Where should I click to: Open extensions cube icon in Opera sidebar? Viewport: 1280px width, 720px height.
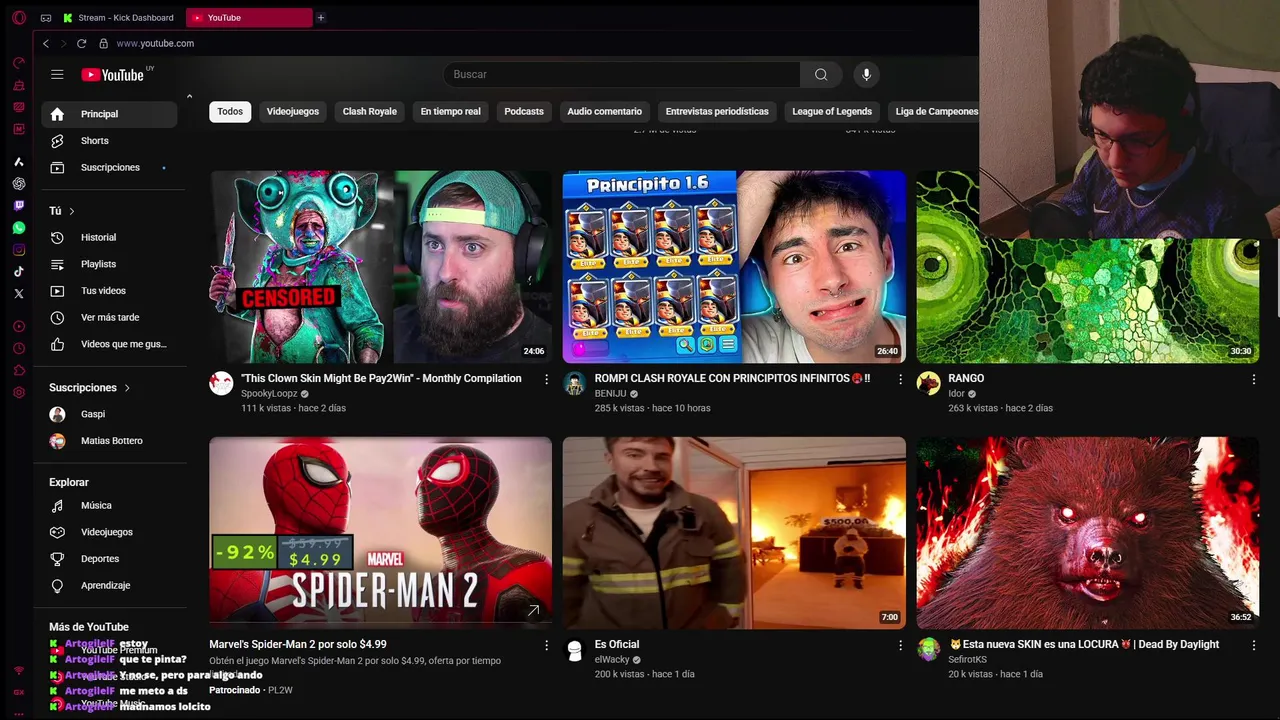(19, 370)
